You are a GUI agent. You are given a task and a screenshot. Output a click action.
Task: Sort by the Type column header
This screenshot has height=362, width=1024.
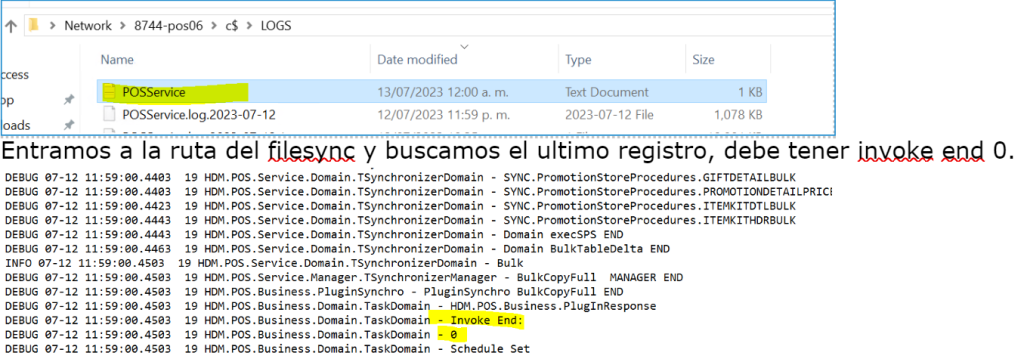click(x=578, y=59)
